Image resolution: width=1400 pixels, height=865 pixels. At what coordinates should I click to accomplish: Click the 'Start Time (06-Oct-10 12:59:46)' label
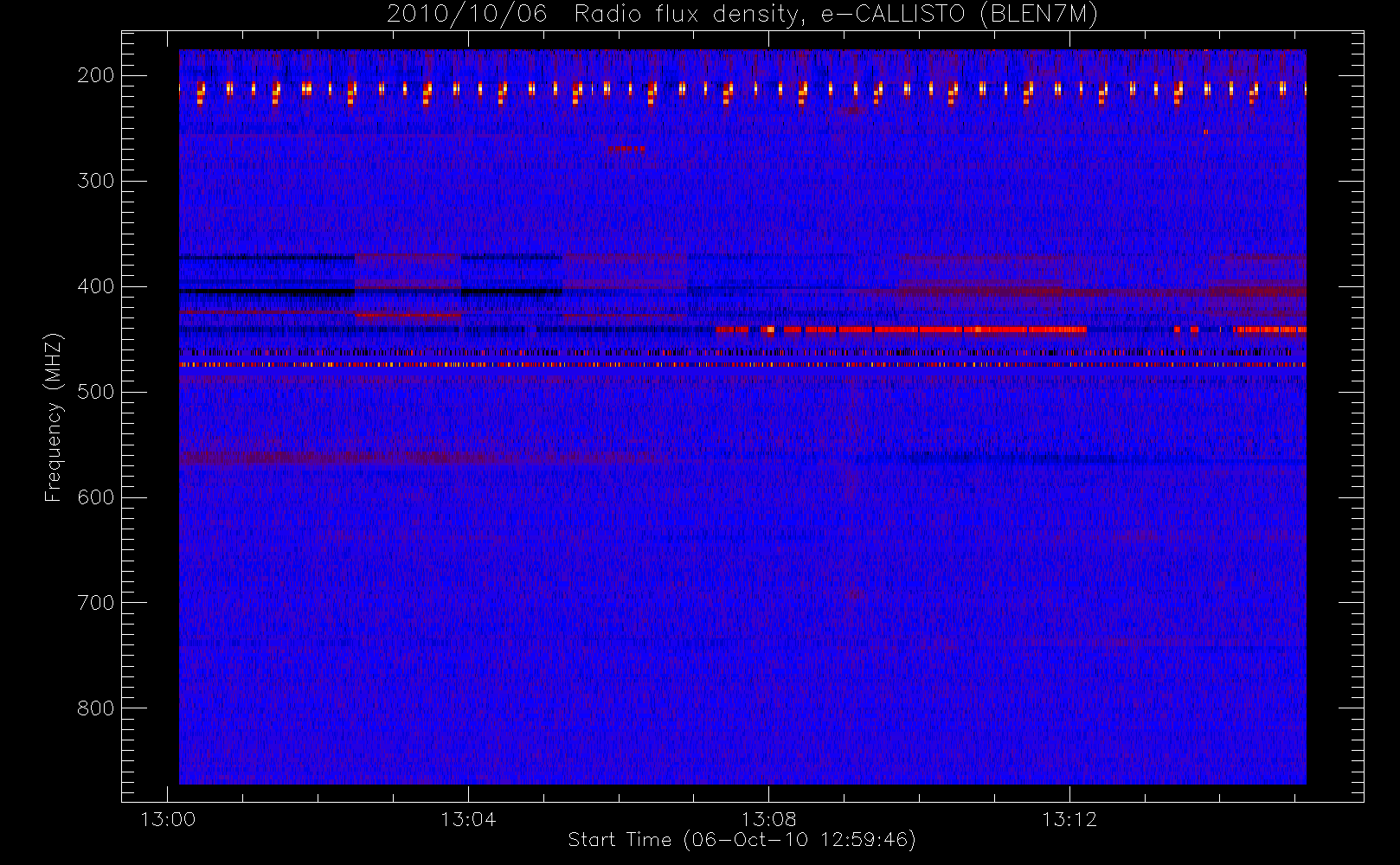pyautogui.click(x=742, y=840)
